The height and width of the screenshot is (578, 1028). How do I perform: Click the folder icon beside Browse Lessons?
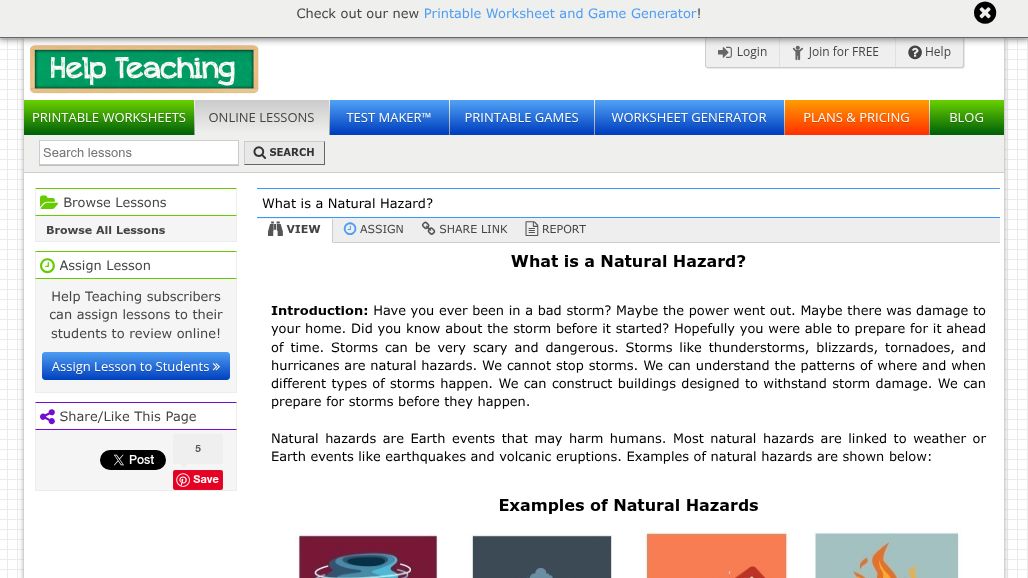tap(48, 202)
